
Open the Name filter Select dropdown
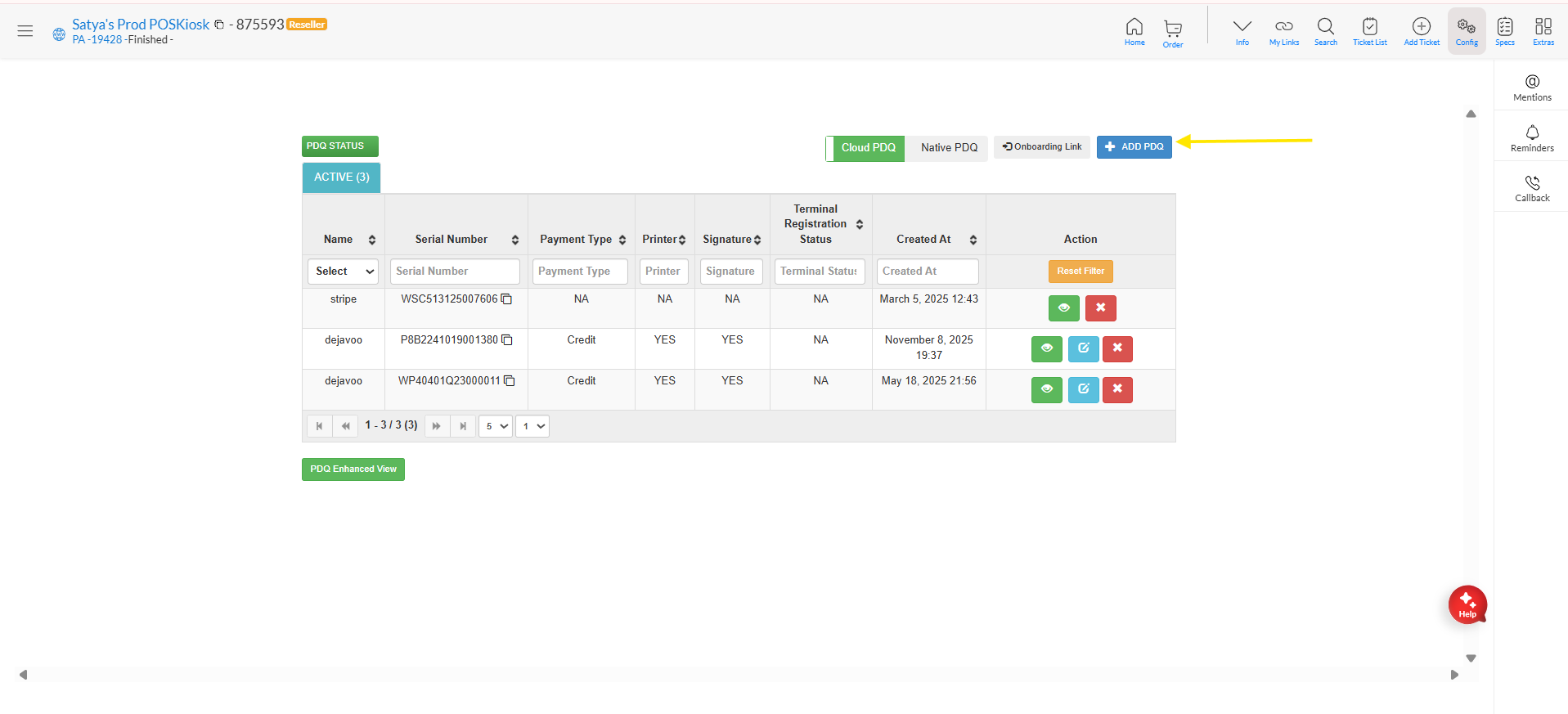click(x=343, y=272)
